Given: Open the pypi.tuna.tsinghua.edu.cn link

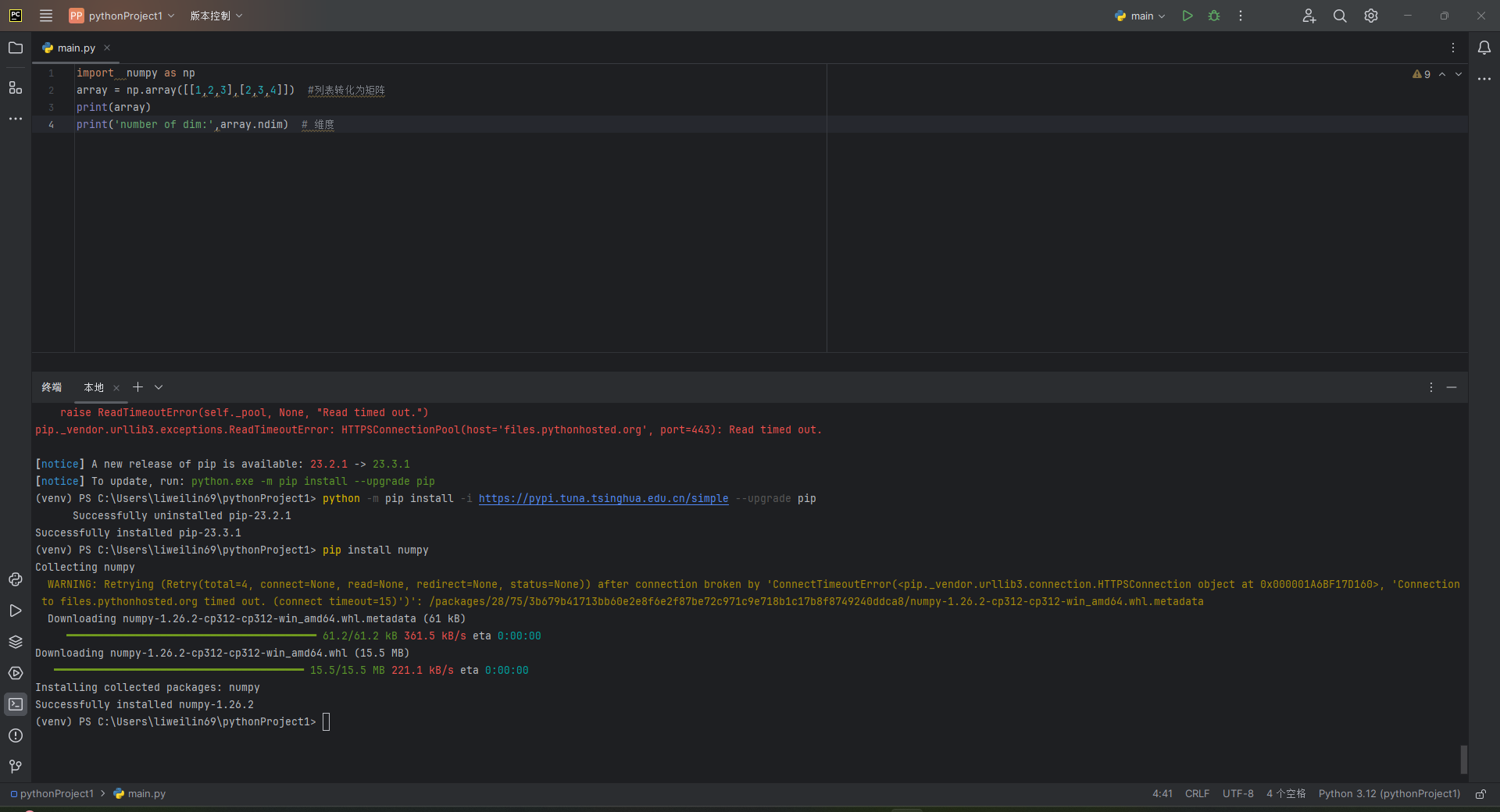Looking at the screenshot, I should tap(603, 499).
